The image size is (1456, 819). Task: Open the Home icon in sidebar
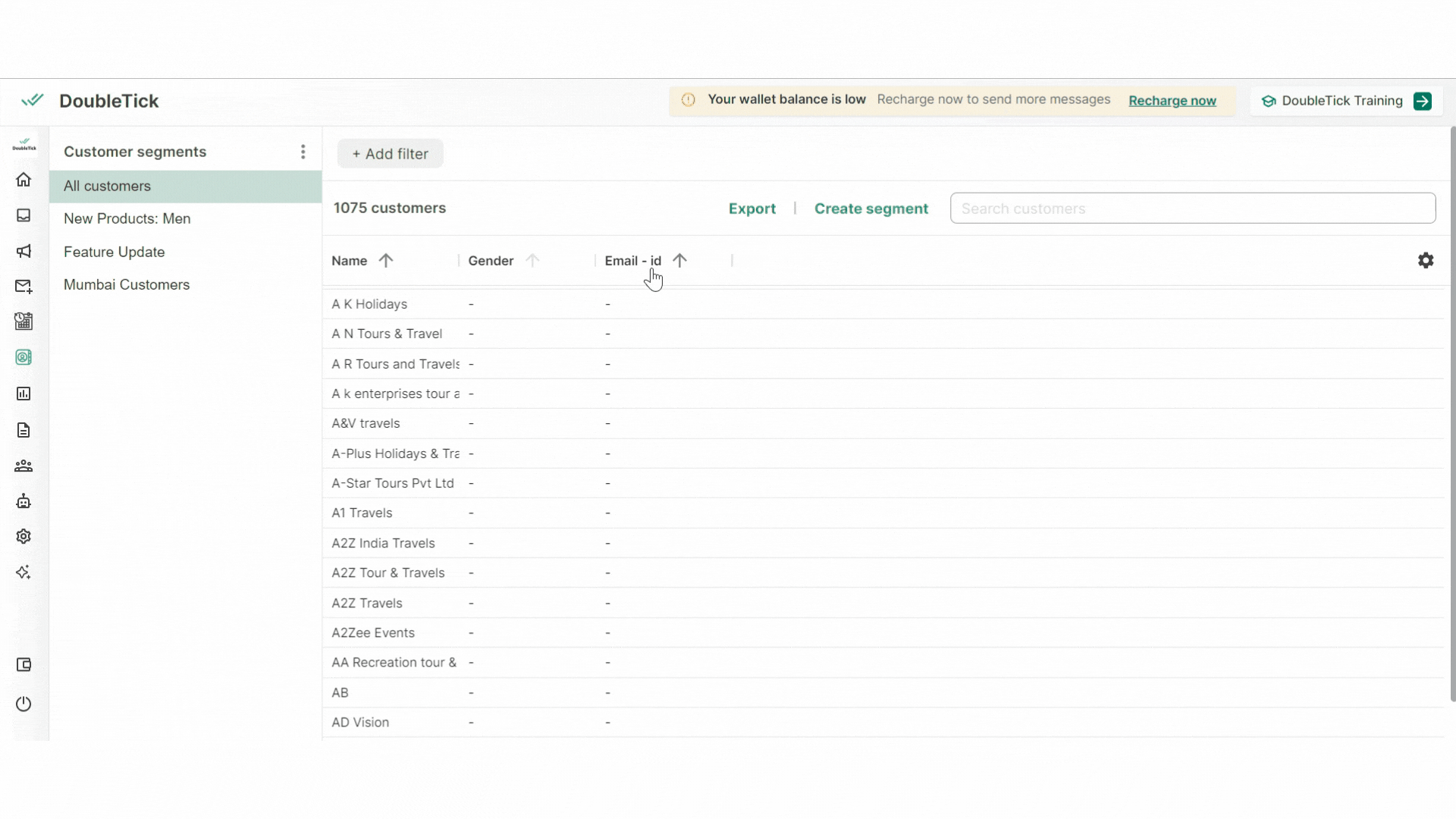pyautogui.click(x=24, y=180)
